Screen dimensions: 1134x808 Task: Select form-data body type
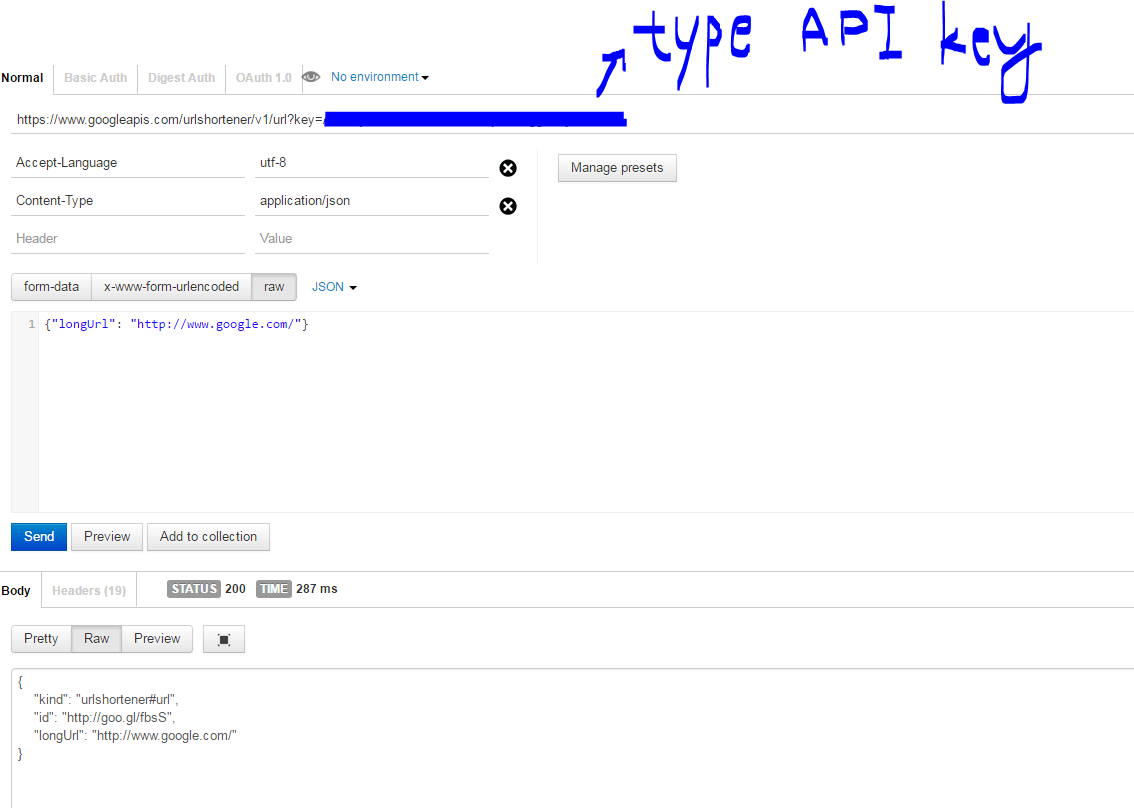click(x=51, y=287)
